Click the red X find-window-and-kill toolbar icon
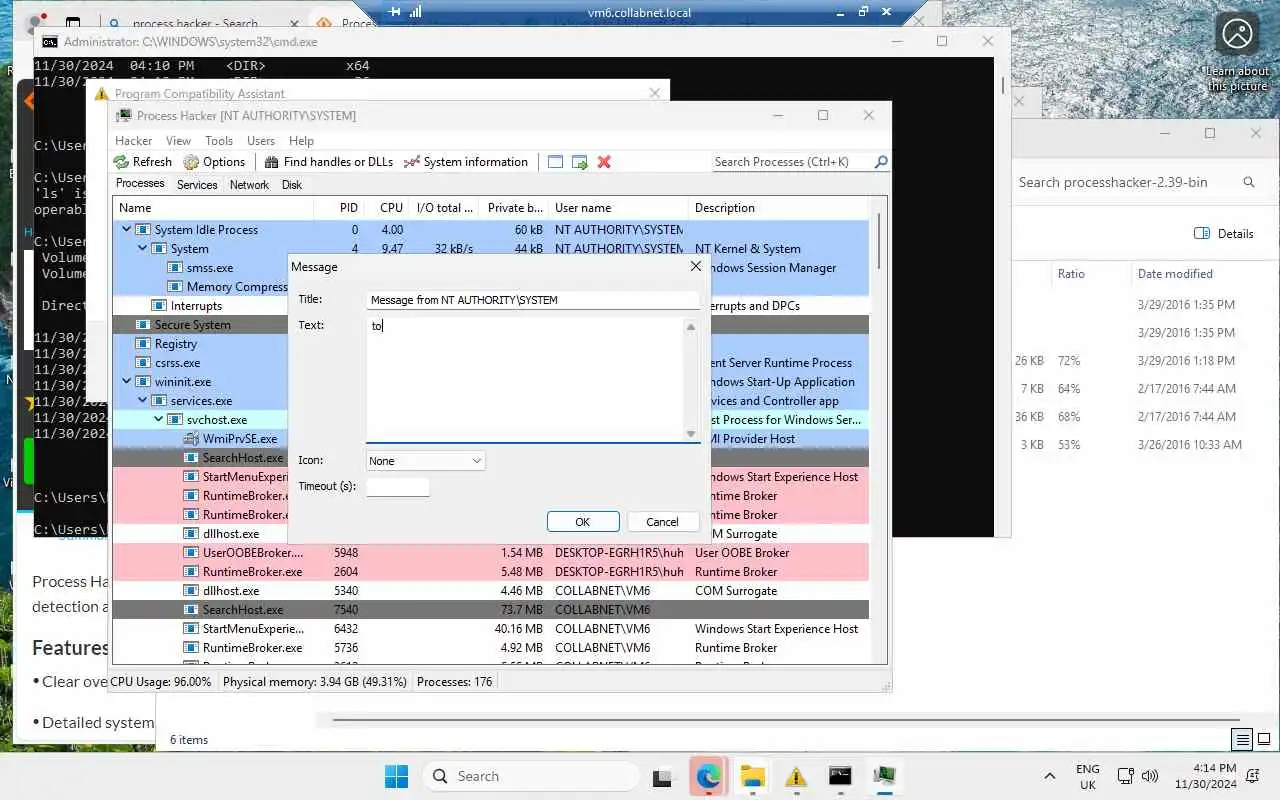 (x=604, y=162)
